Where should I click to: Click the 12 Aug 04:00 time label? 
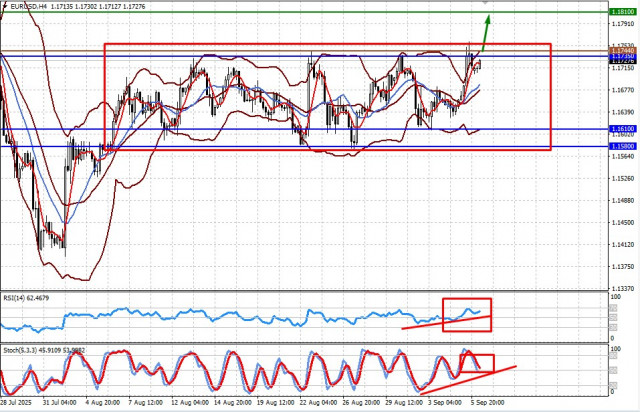(x=190, y=403)
